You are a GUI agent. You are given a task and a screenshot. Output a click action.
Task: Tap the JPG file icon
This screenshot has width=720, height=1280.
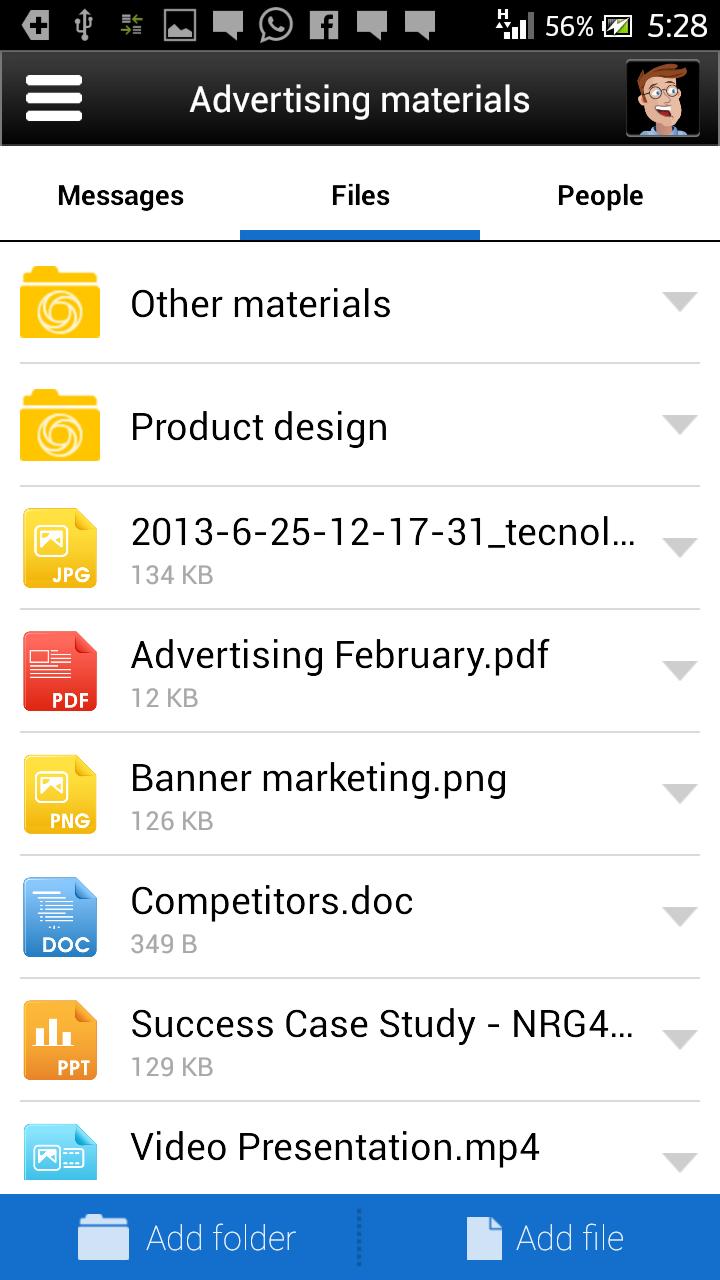60,548
